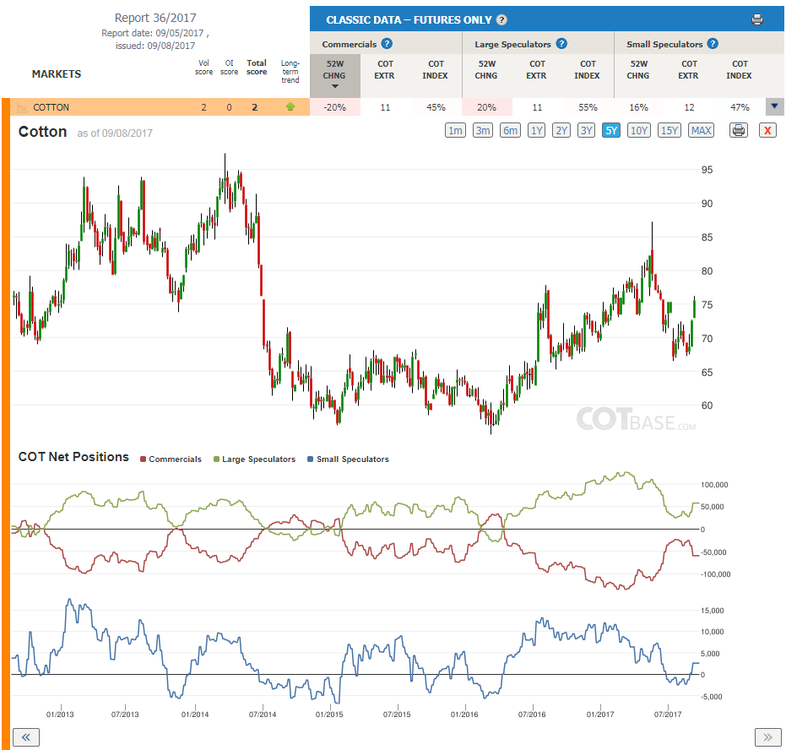Switch chart to 15Y range
Image resolution: width=786 pixels, height=750 pixels.
click(x=669, y=130)
